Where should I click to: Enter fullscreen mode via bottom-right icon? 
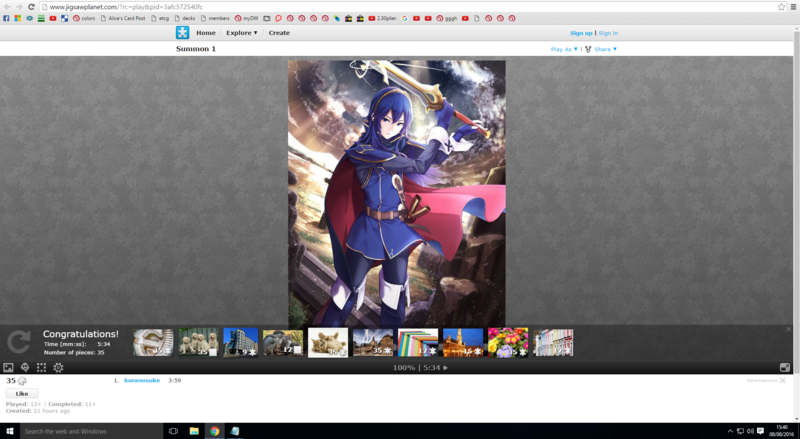[785, 368]
